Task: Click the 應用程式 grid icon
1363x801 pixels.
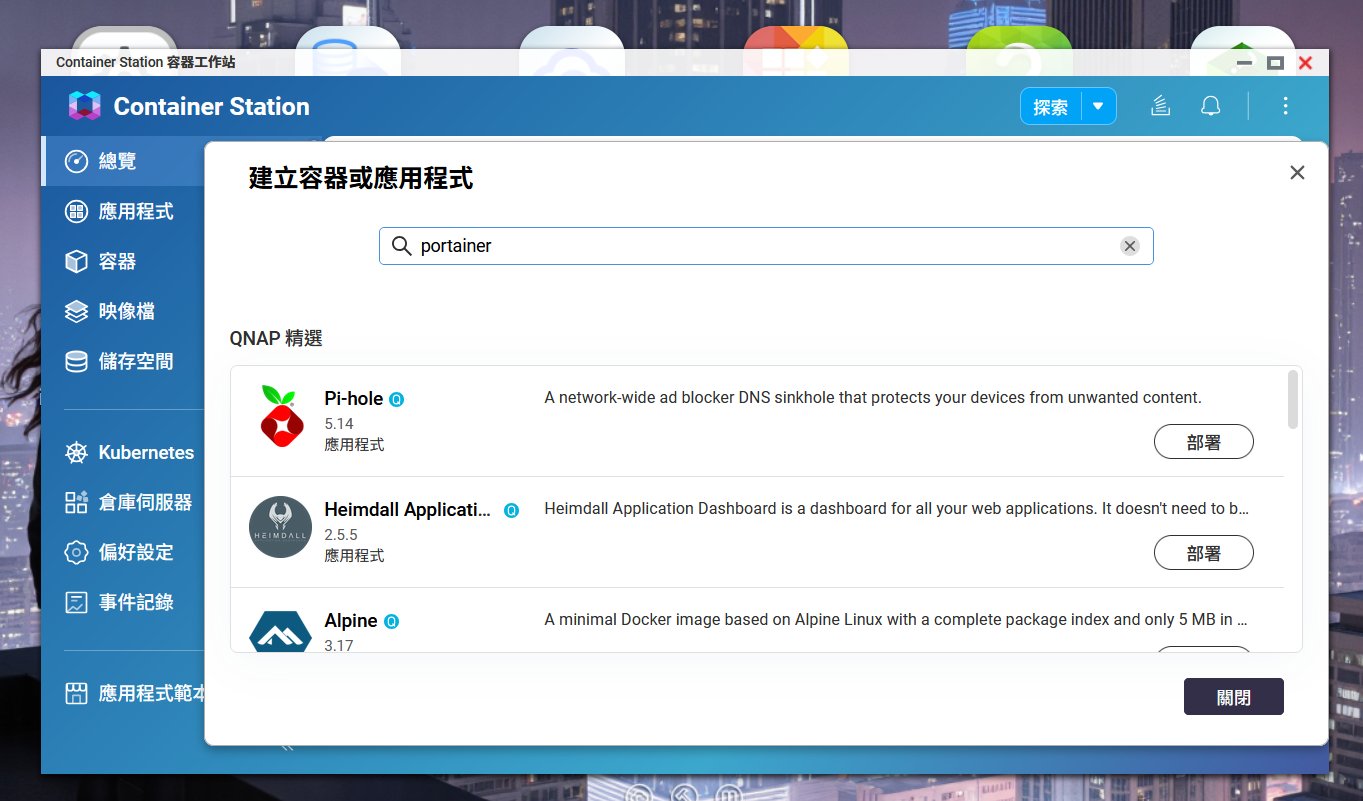Action: coord(76,211)
